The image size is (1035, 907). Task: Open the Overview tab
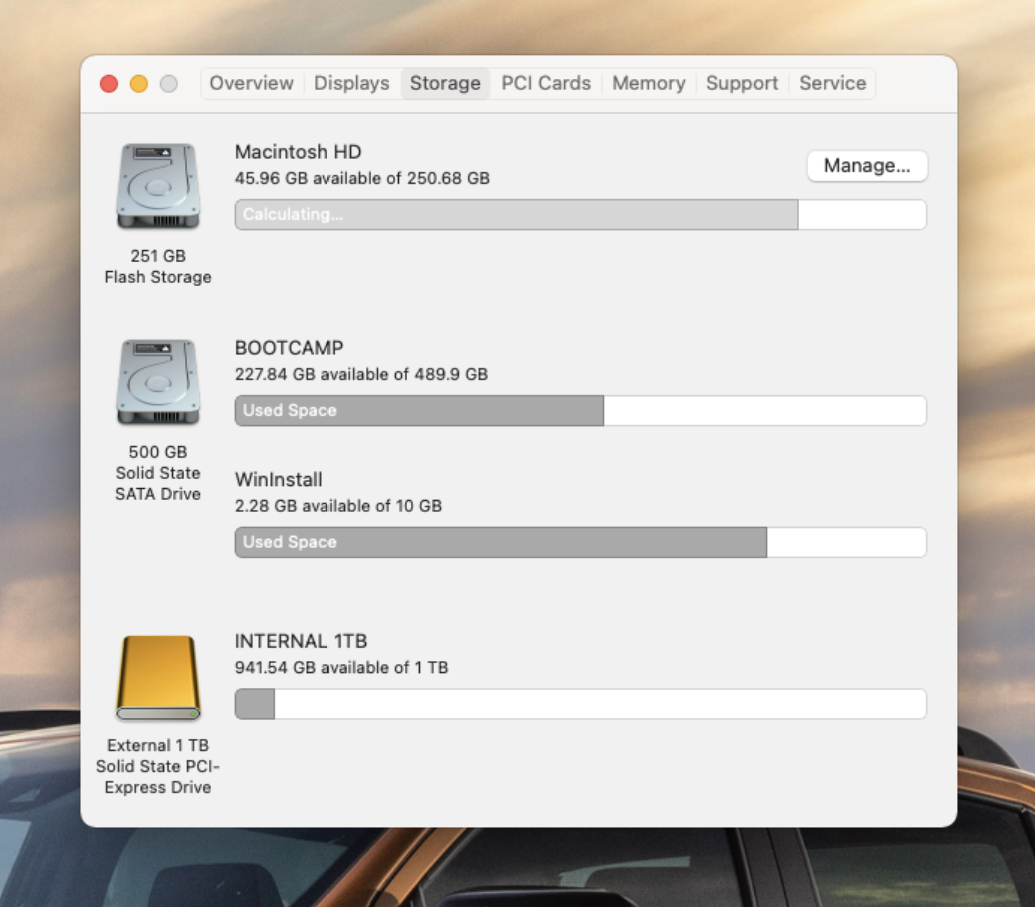point(251,83)
